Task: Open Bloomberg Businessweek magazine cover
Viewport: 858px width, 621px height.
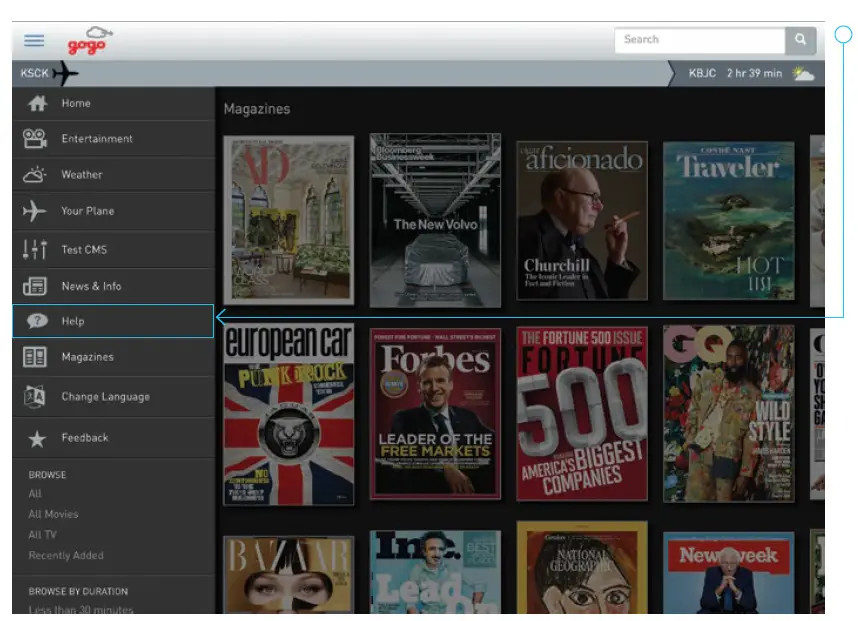Action: click(435, 220)
